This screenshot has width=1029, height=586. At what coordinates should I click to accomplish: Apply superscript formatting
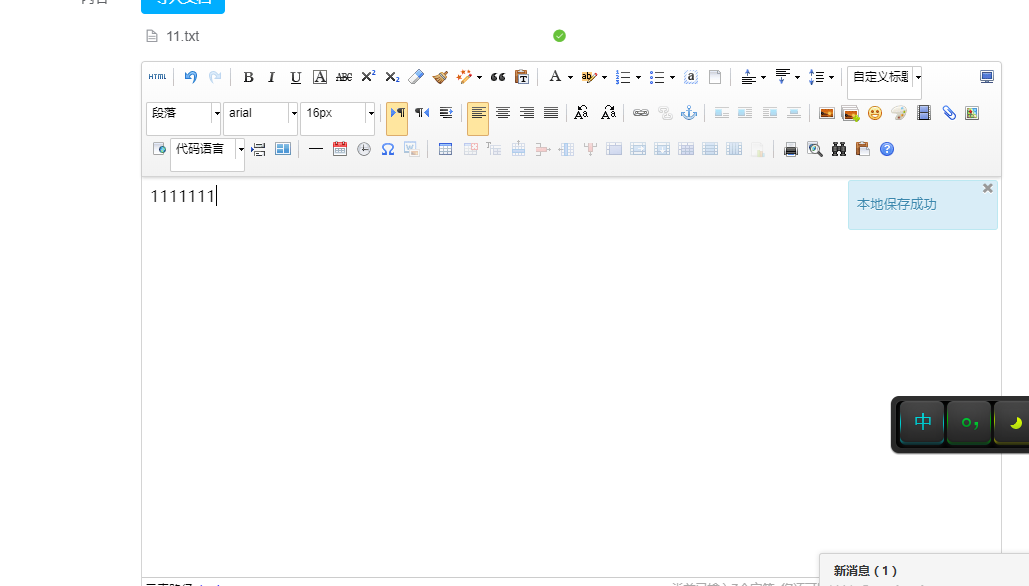tap(368, 77)
